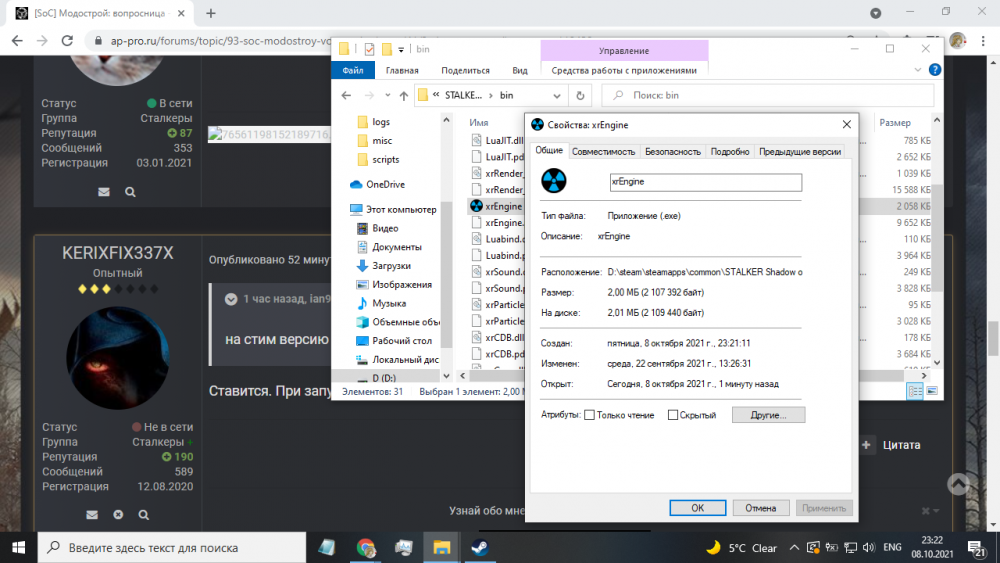
Task: Go up one folder level in Explorer
Action: [402, 95]
